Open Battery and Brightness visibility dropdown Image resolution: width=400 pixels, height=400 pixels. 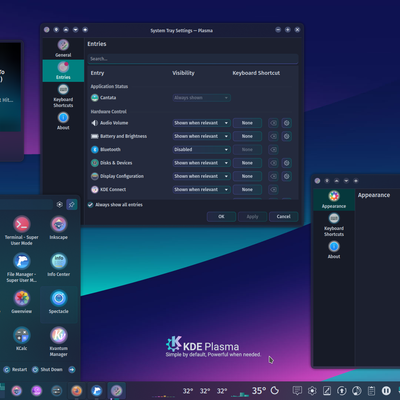(x=201, y=136)
